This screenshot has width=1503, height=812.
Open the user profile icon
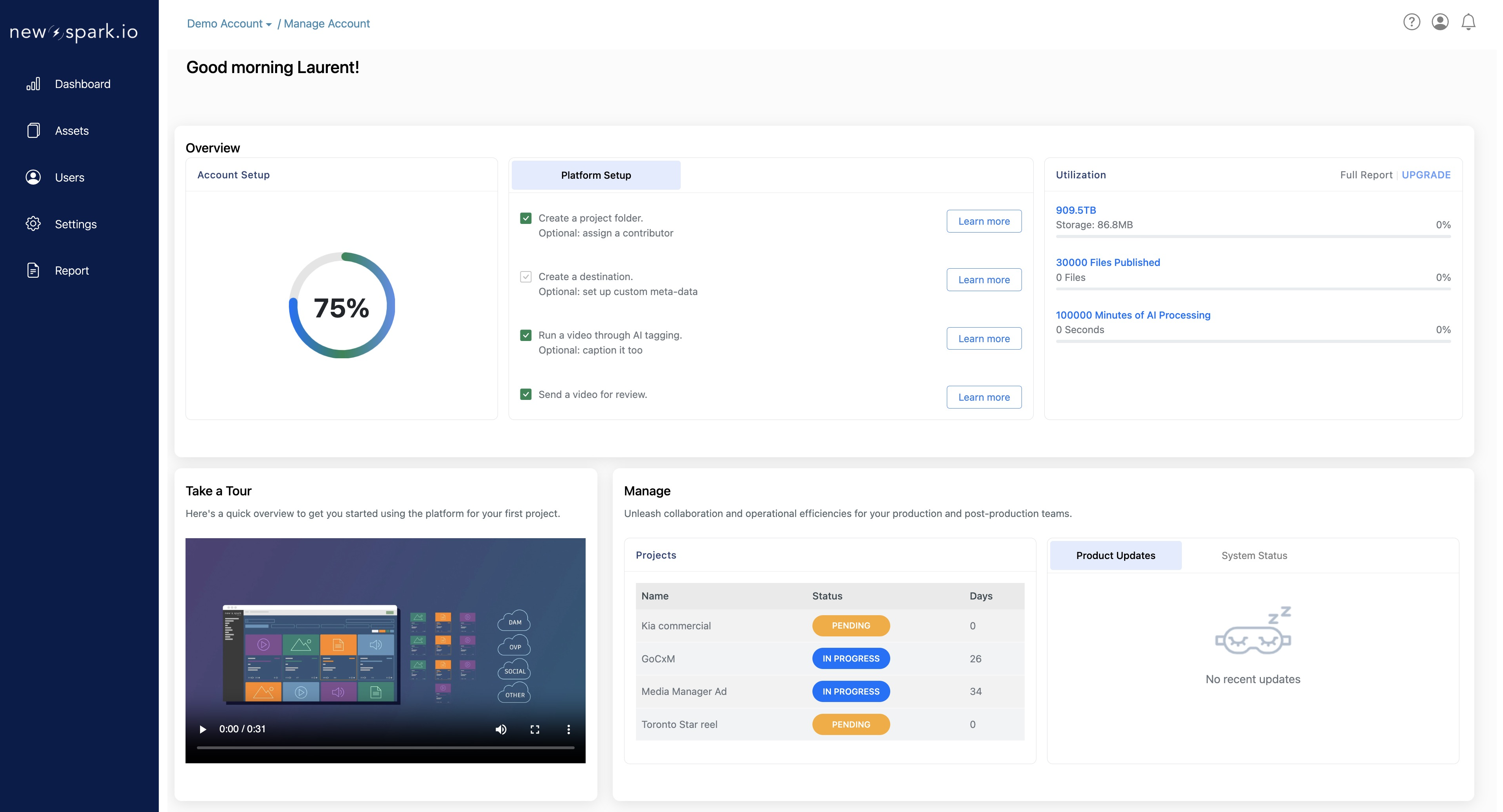point(1440,22)
